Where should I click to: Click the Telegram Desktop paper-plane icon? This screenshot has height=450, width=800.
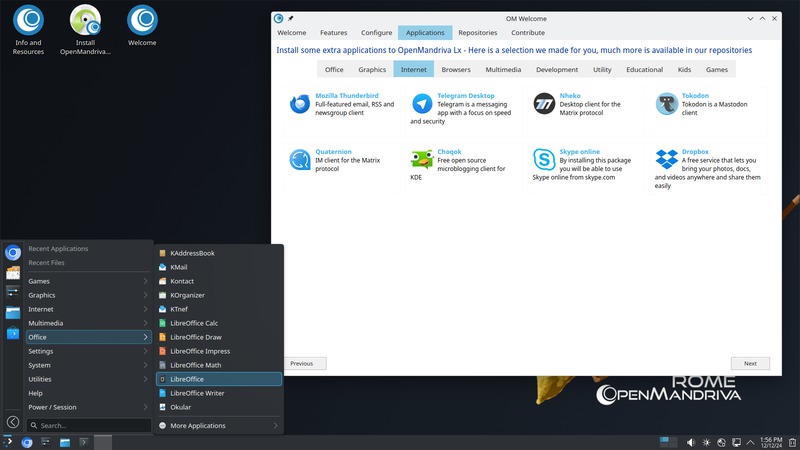pyautogui.click(x=422, y=105)
